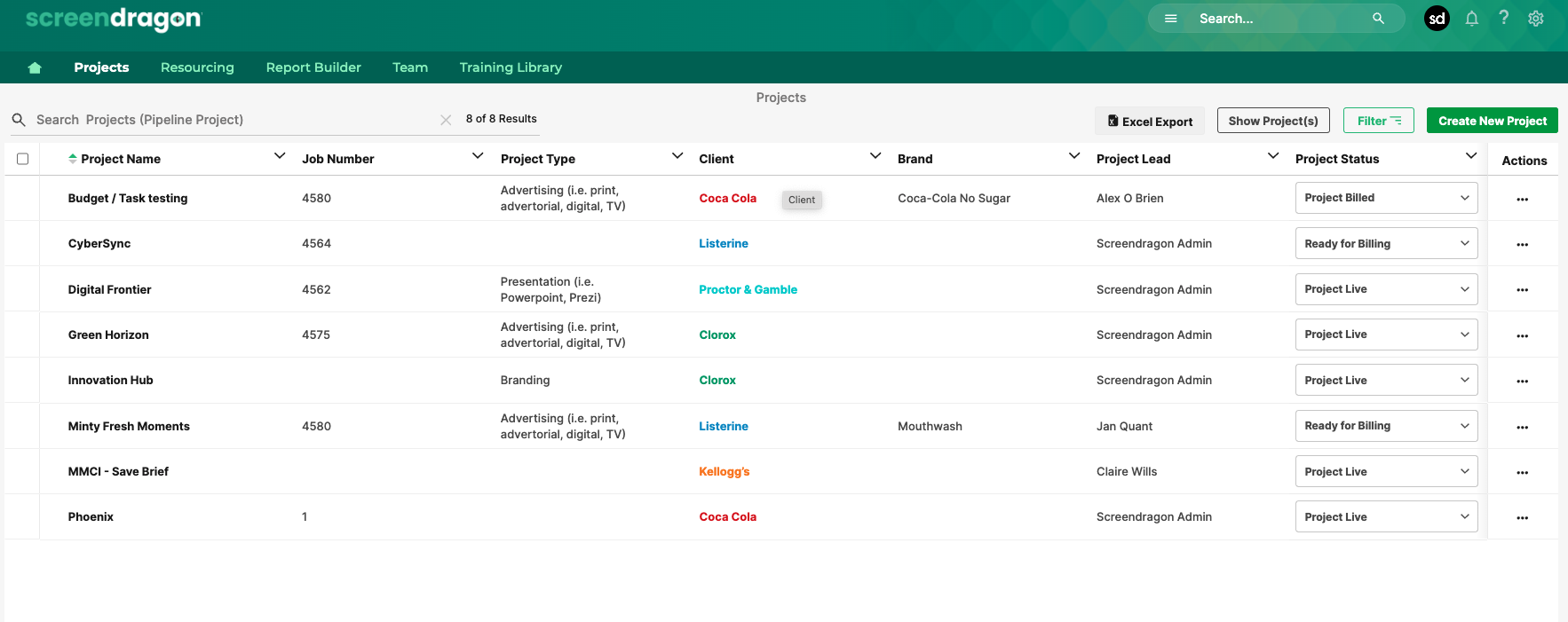Open the Training Library tab
Screen dimensions: 1568x622
[511, 67]
